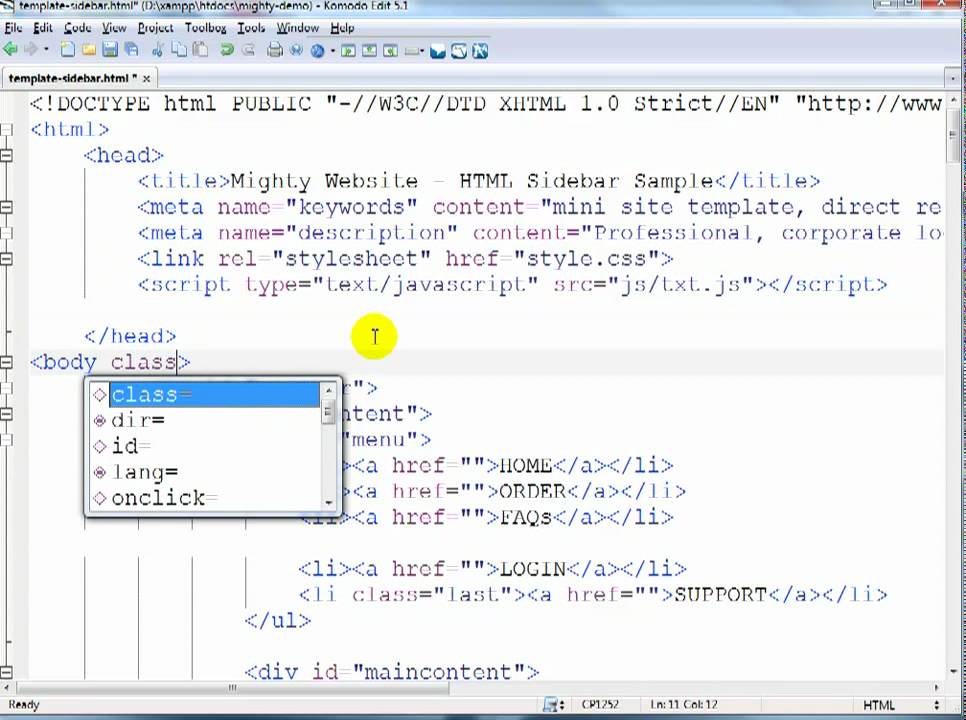This screenshot has height=720, width=966.
Task: Open the Toolbox menu
Action: click(206, 28)
